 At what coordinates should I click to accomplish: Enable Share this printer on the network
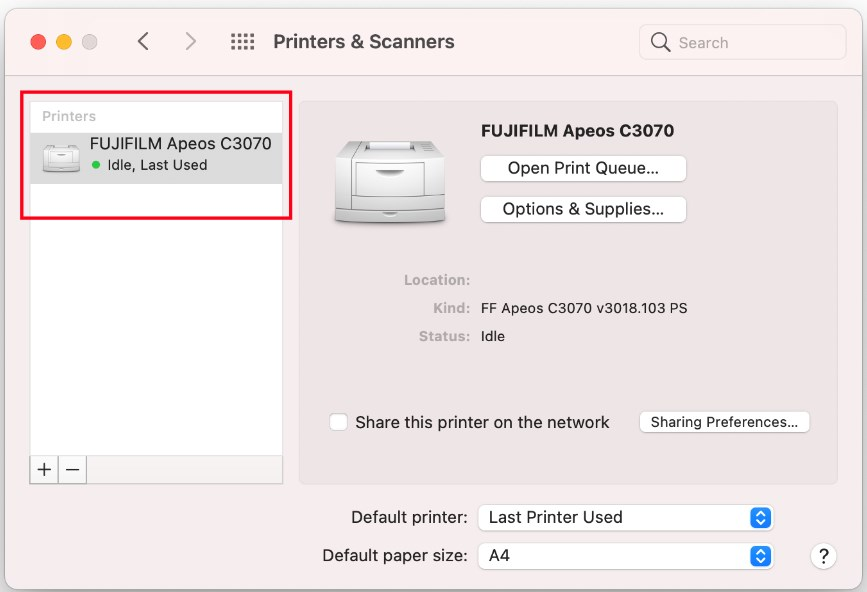tap(338, 422)
